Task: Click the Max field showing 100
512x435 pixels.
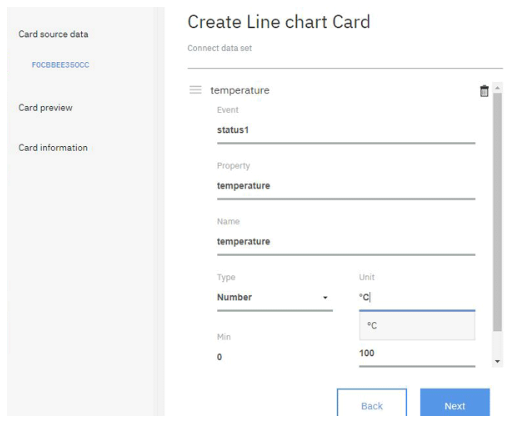Action: (x=417, y=354)
